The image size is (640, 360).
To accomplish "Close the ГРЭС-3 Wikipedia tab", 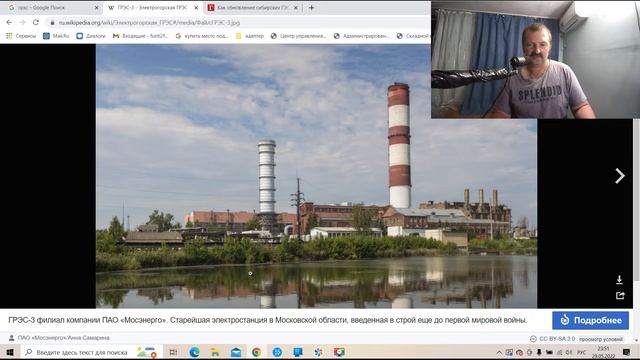I will (x=196, y=8).
